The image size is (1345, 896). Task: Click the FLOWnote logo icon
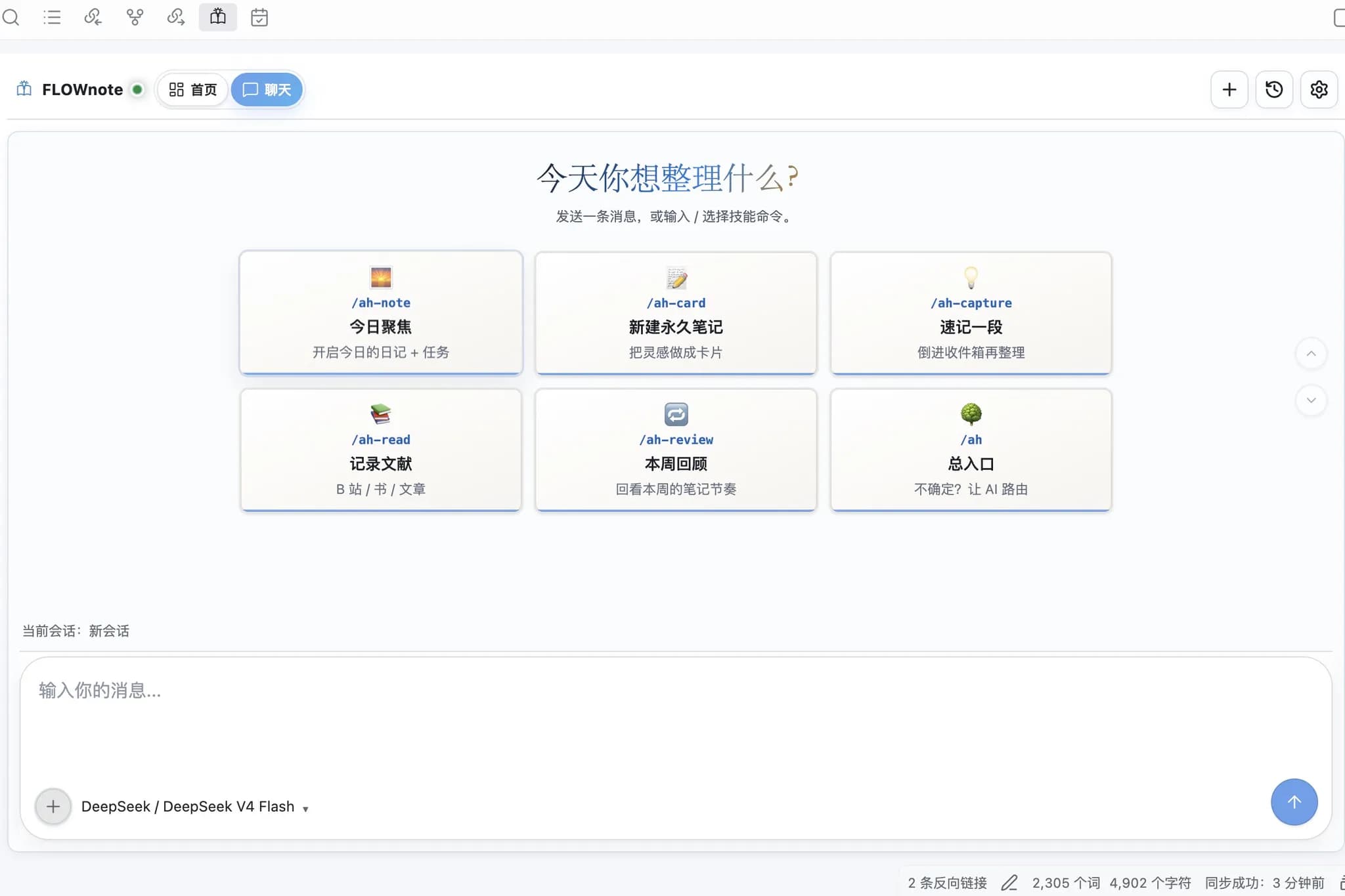click(24, 89)
